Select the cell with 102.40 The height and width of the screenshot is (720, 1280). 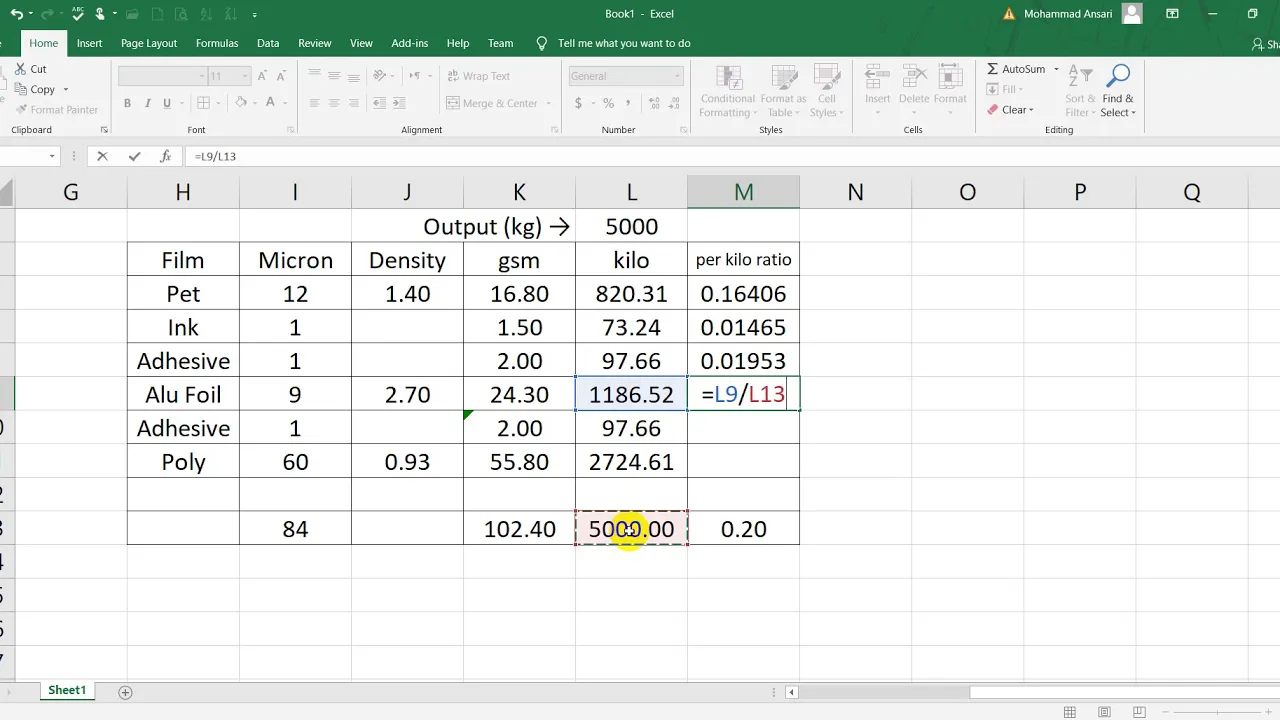pyautogui.click(x=519, y=528)
